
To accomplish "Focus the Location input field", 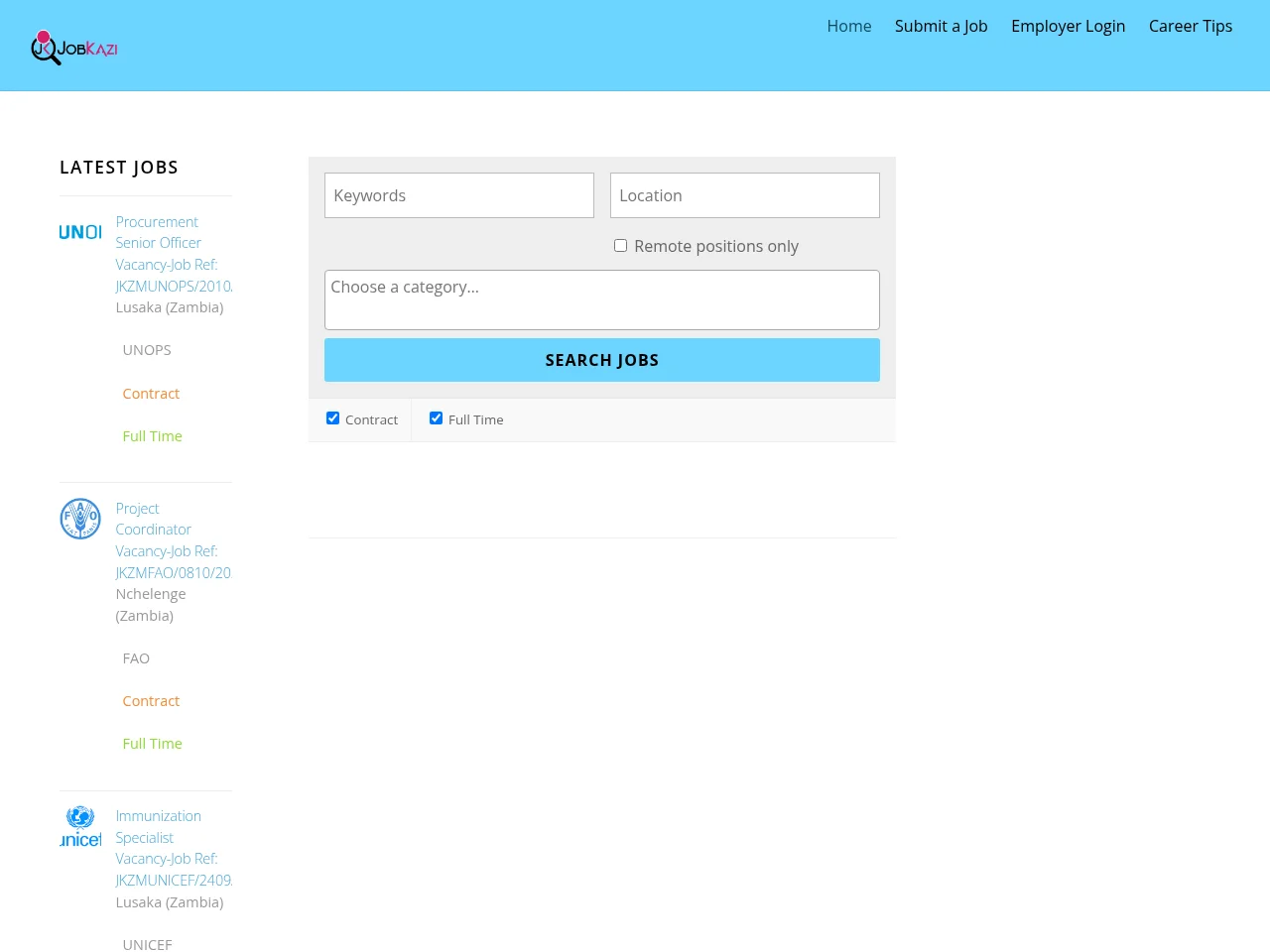I will [745, 195].
